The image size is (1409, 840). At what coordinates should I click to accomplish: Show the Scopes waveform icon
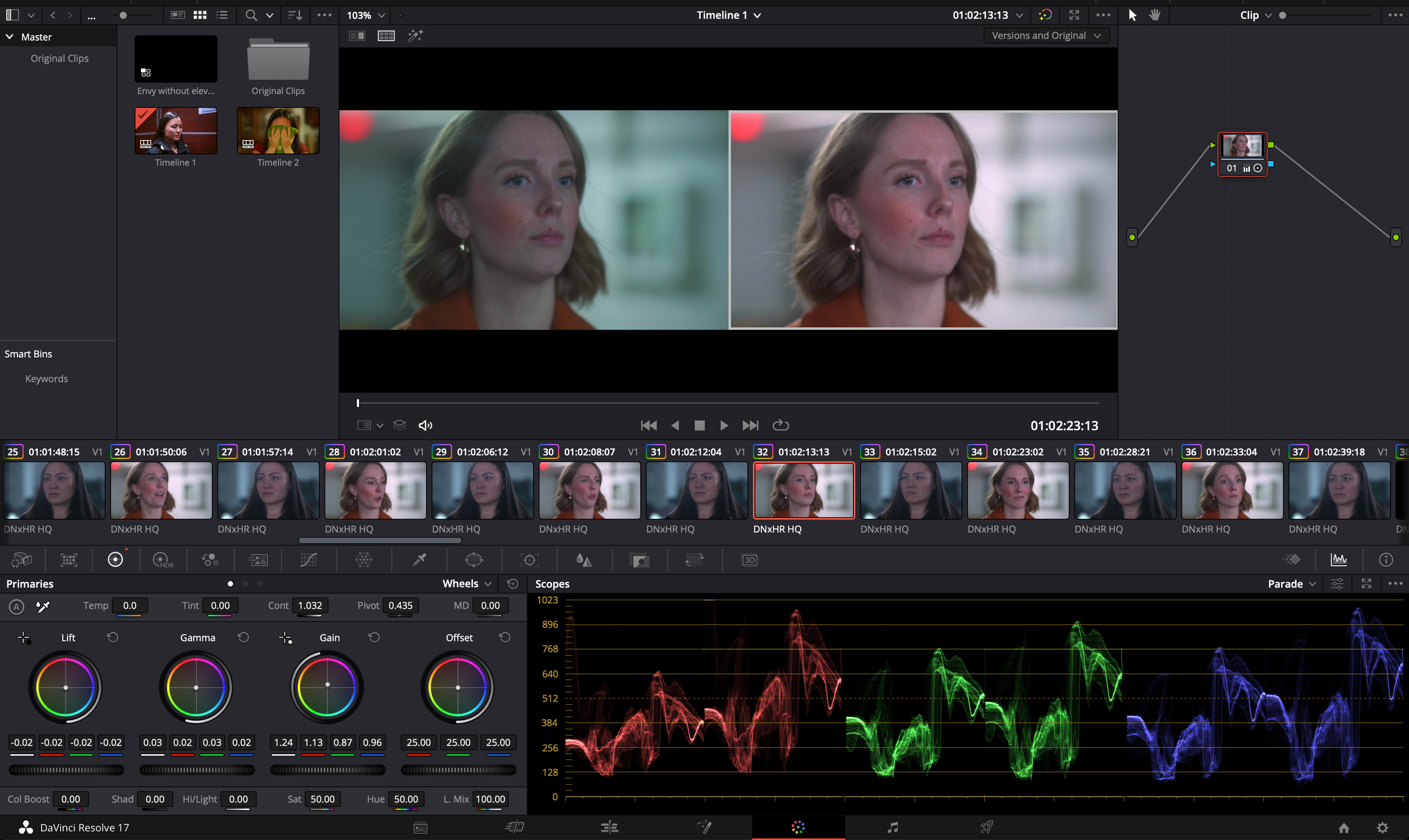pyautogui.click(x=1338, y=560)
